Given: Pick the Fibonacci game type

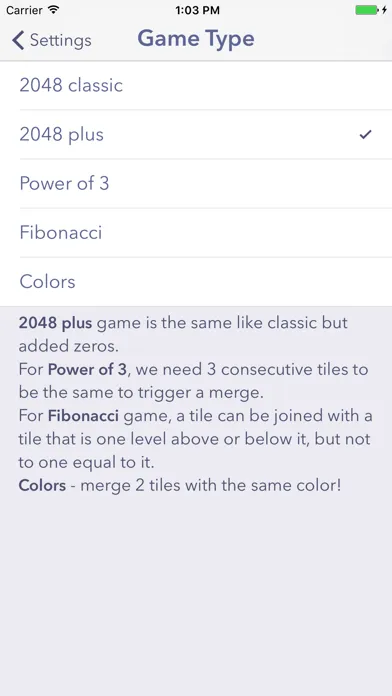Looking at the screenshot, I should 196,233.
